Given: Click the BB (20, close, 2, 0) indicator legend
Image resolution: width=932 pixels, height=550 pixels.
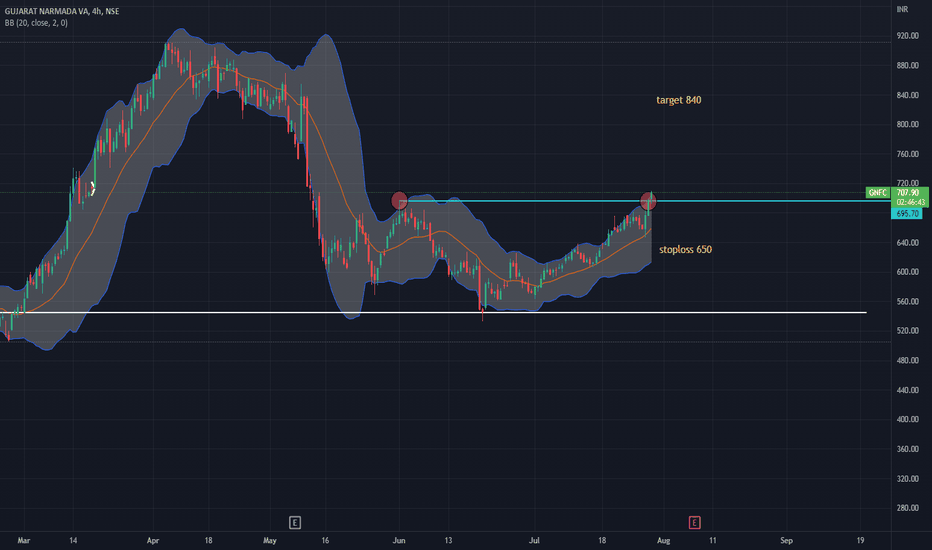Looking at the screenshot, I should (36, 23).
